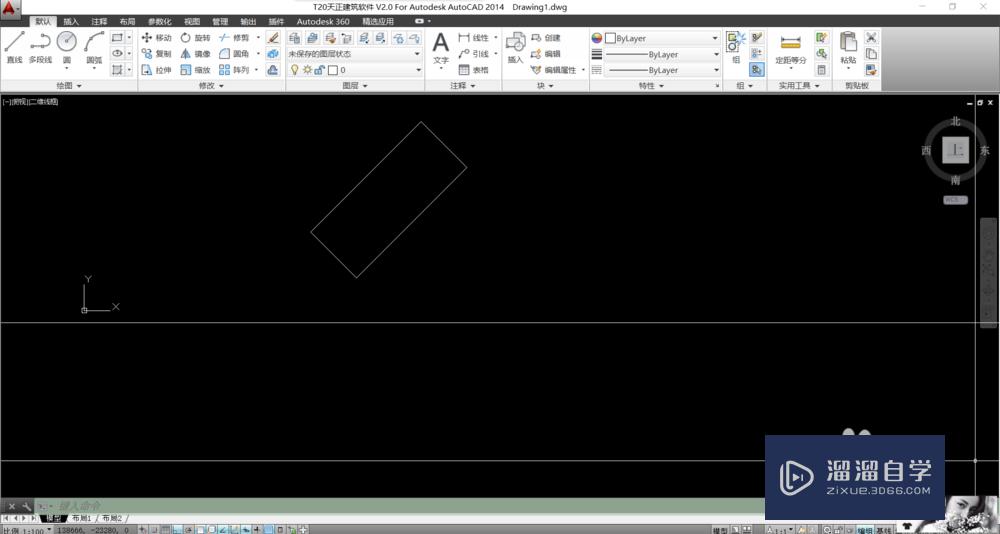Click the 上 (top) face of the ViewCube

tap(955, 151)
